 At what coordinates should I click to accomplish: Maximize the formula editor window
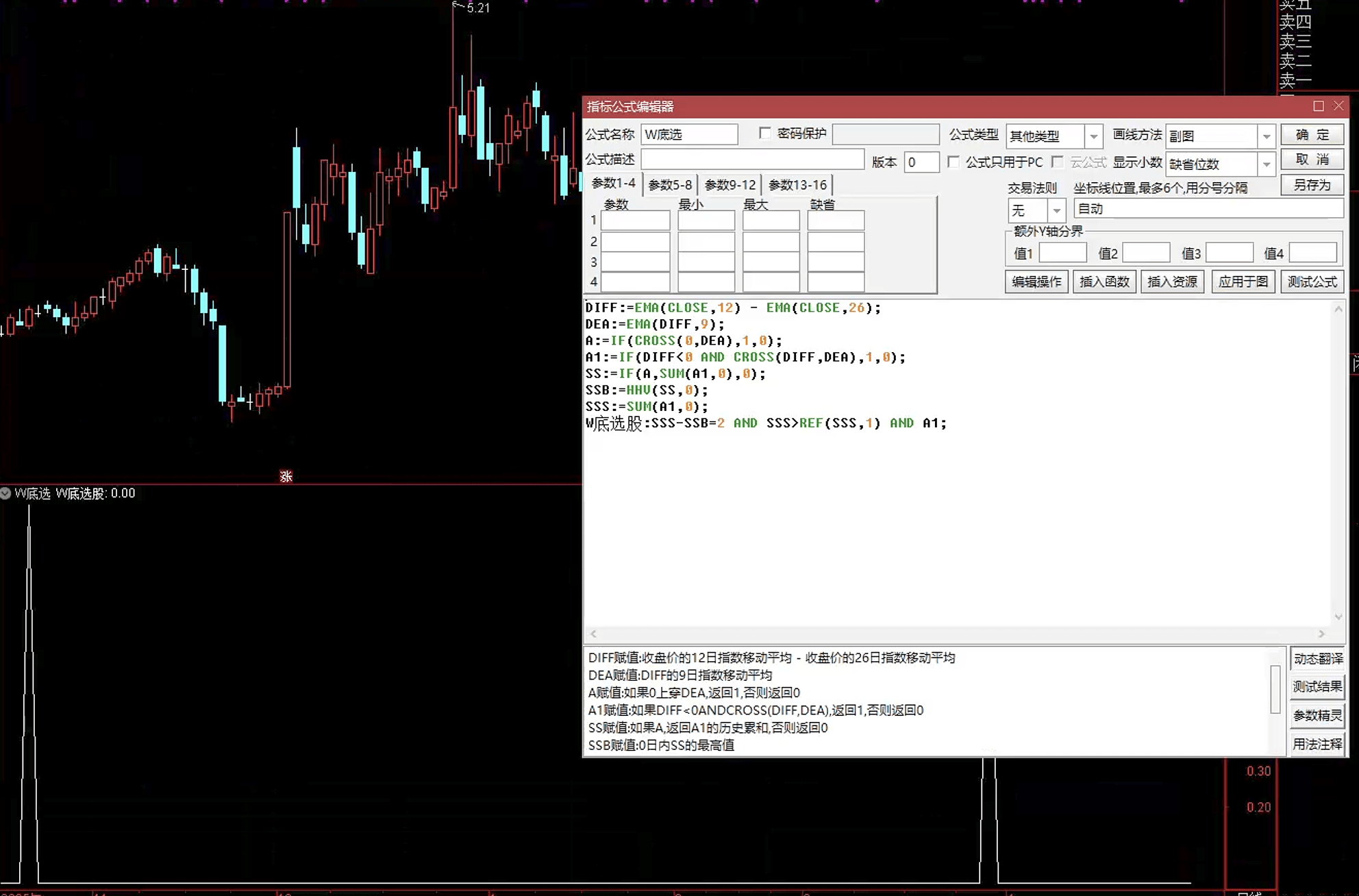click(x=1318, y=106)
